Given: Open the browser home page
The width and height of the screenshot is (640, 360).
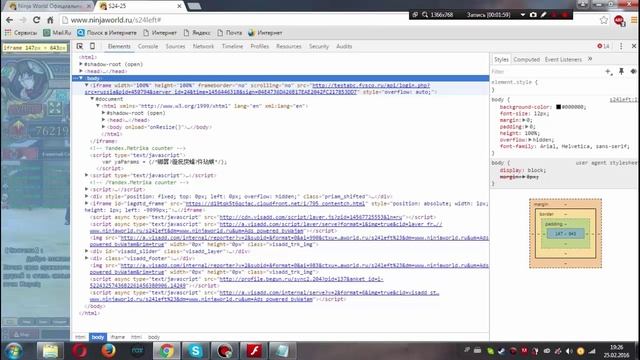Looking at the screenshot, I should (x=50, y=20).
